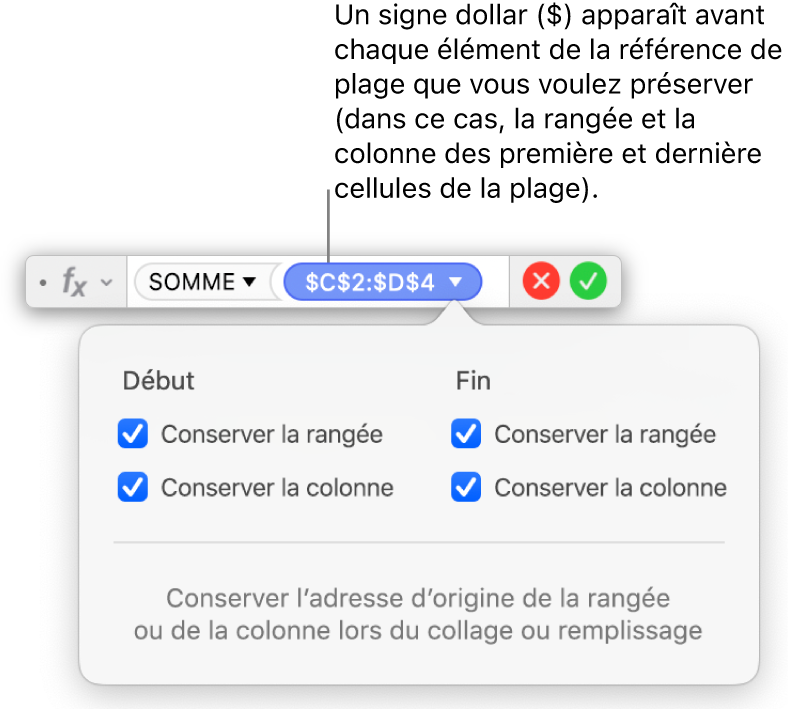Click the red cancel formula button
This screenshot has height=710, width=796.
pyautogui.click(x=542, y=283)
